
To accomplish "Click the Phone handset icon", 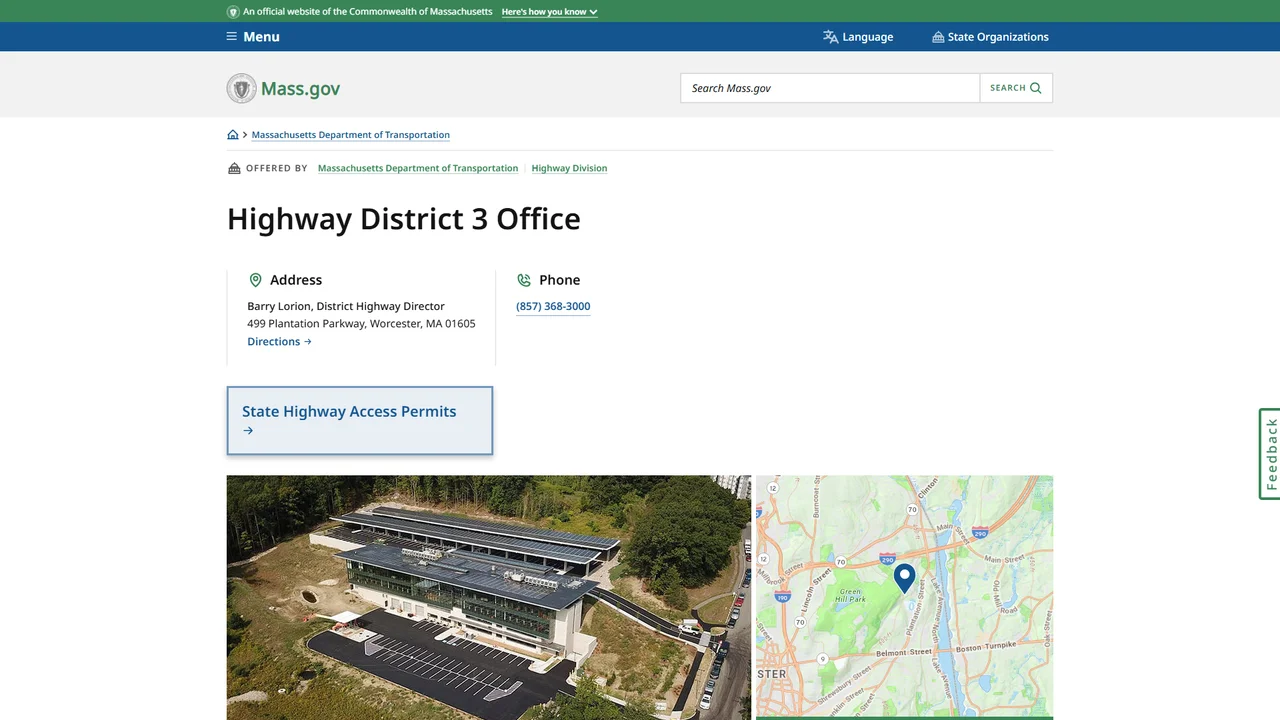I will pos(524,280).
